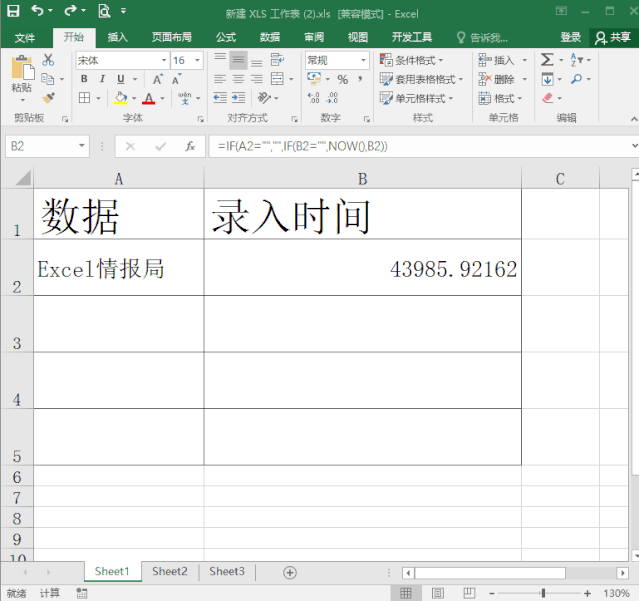Click the font color red A swatch
Image resolution: width=639 pixels, height=601 pixels.
point(149,98)
